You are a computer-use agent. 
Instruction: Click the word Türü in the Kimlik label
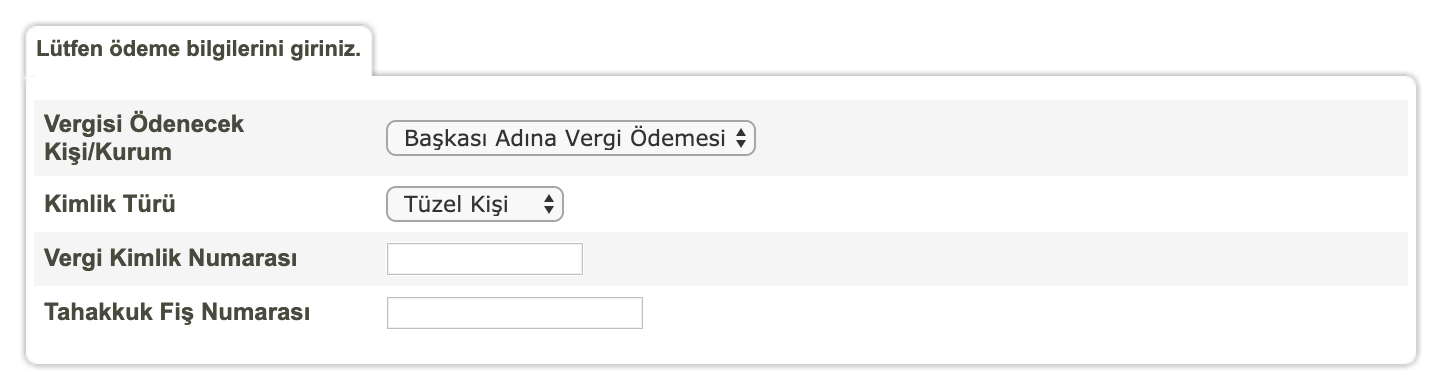[x=150, y=205]
